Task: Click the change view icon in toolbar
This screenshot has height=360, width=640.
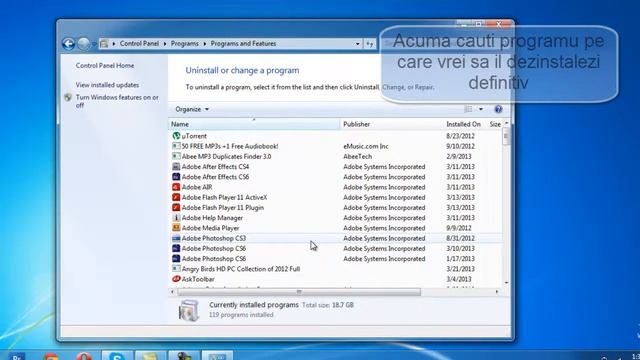Action: [x=468, y=109]
